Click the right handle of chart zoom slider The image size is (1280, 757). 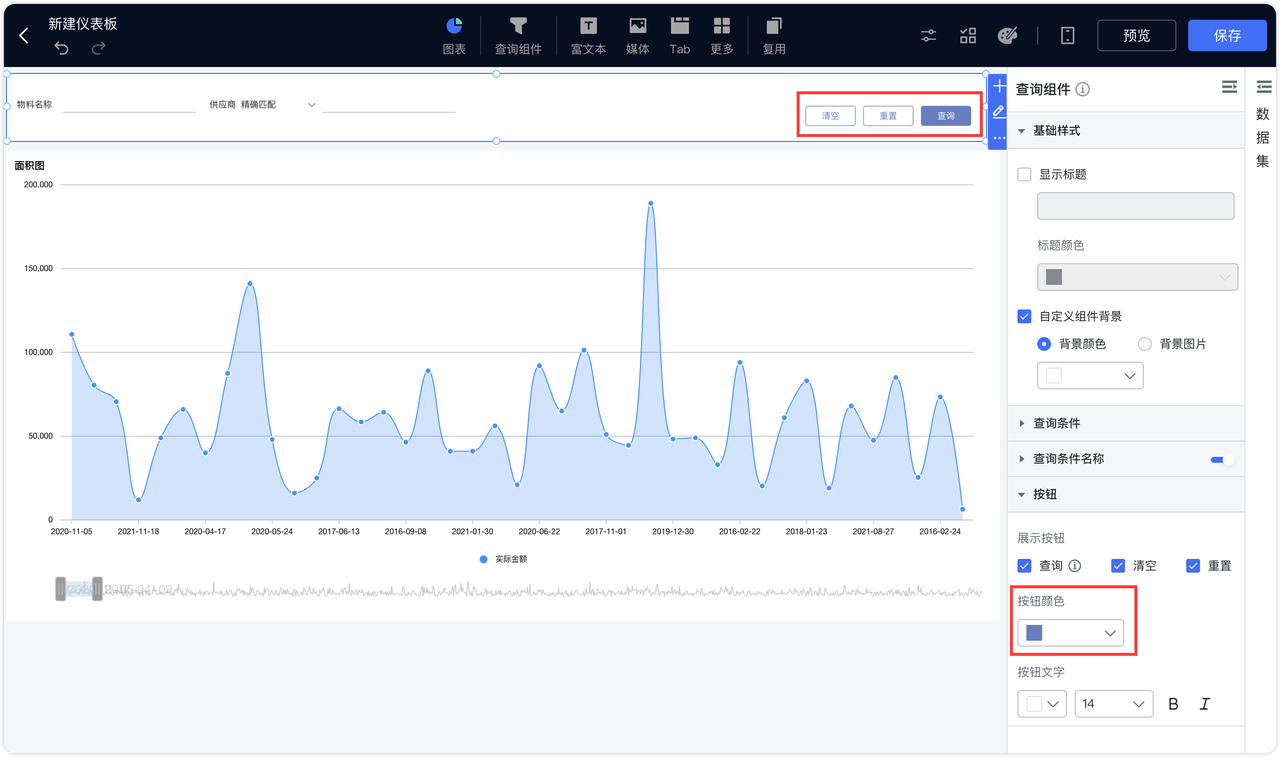pos(97,590)
